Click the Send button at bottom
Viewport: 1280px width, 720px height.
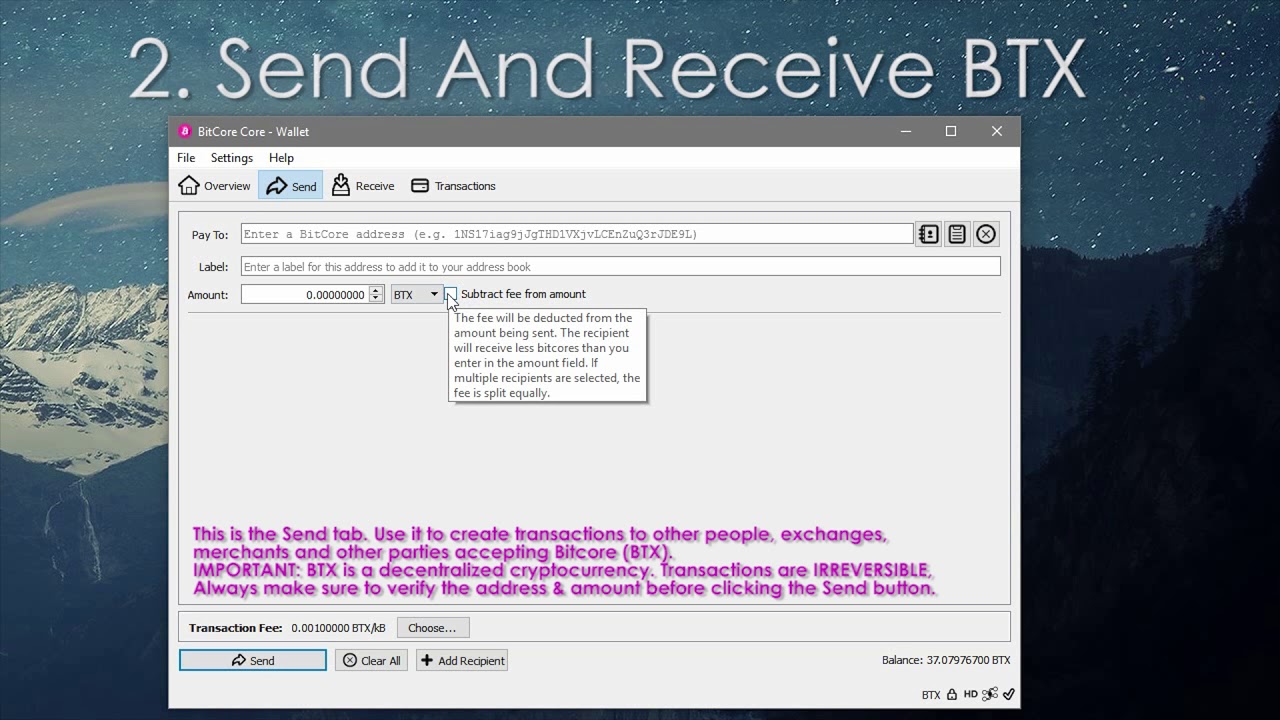coord(253,661)
